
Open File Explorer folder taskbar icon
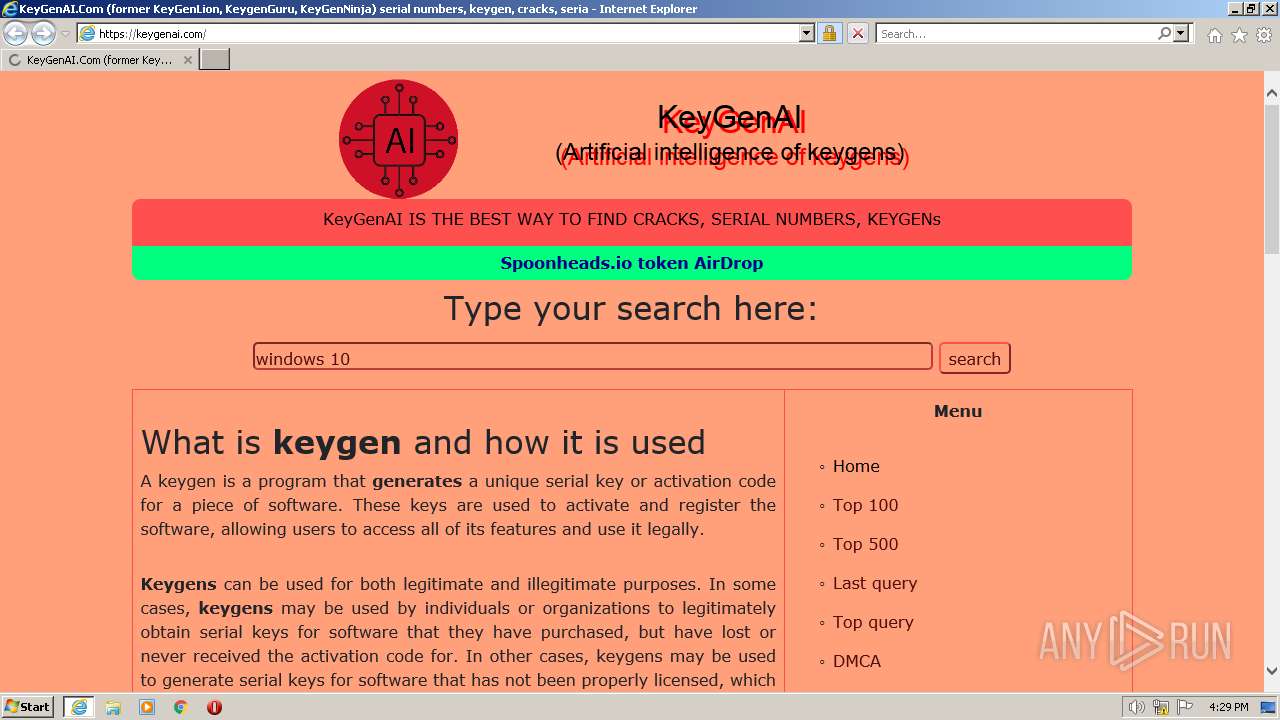coord(113,707)
